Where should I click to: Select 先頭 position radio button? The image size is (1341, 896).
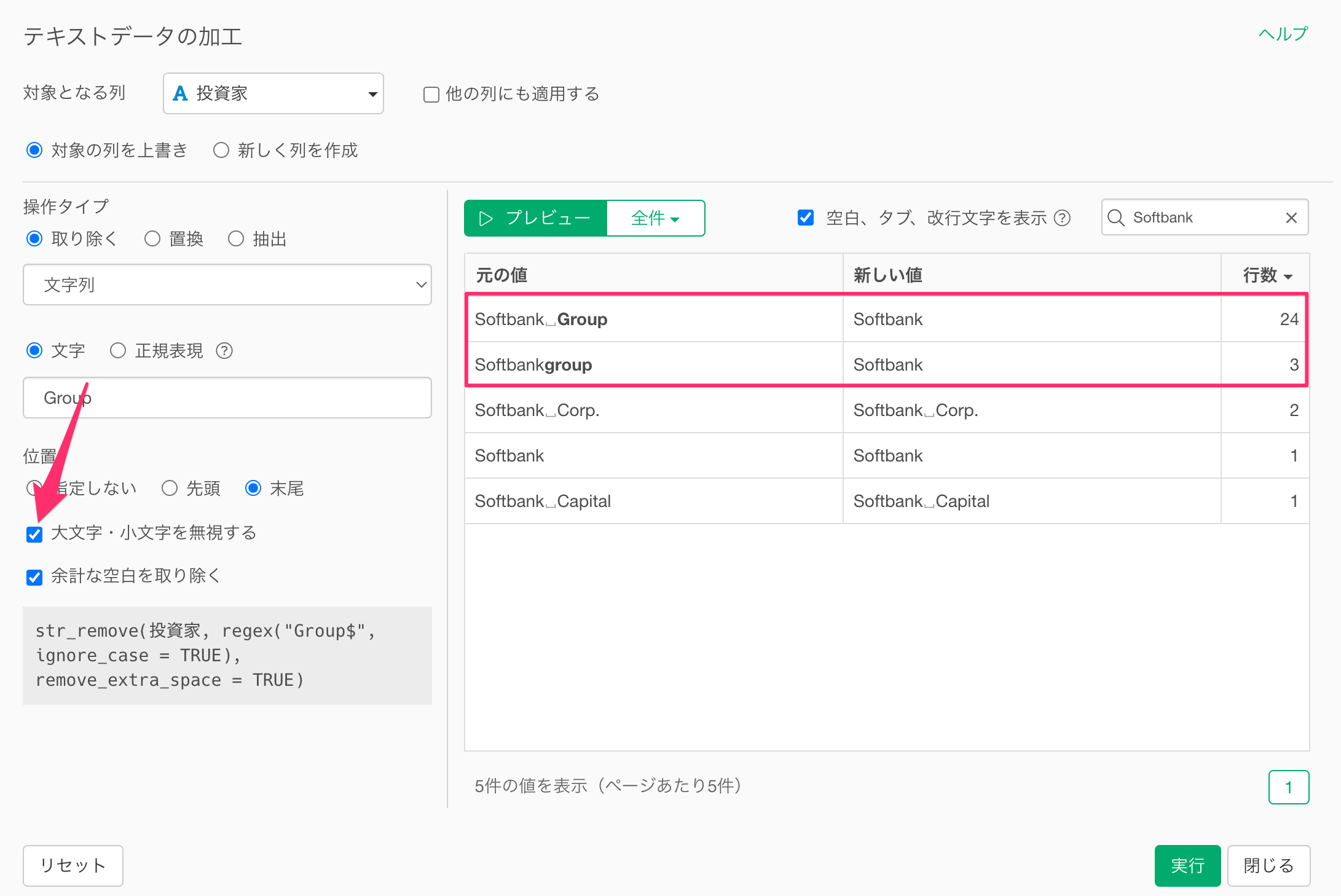(x=170, y=488)
